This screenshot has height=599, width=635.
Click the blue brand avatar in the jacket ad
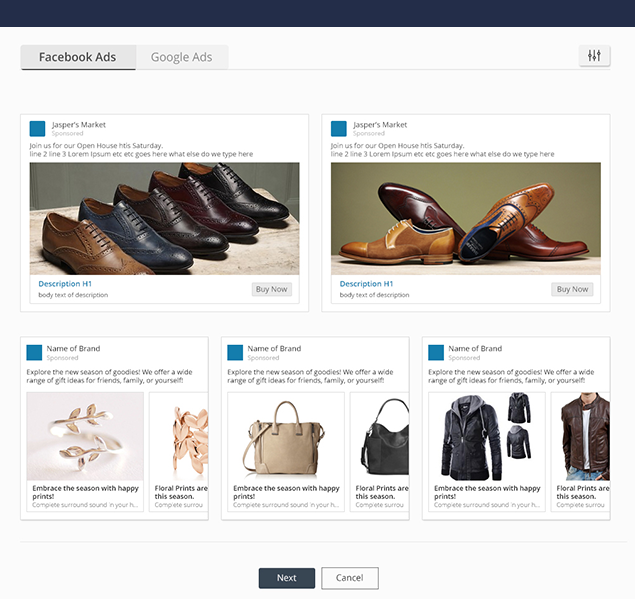tap(436, 353)
